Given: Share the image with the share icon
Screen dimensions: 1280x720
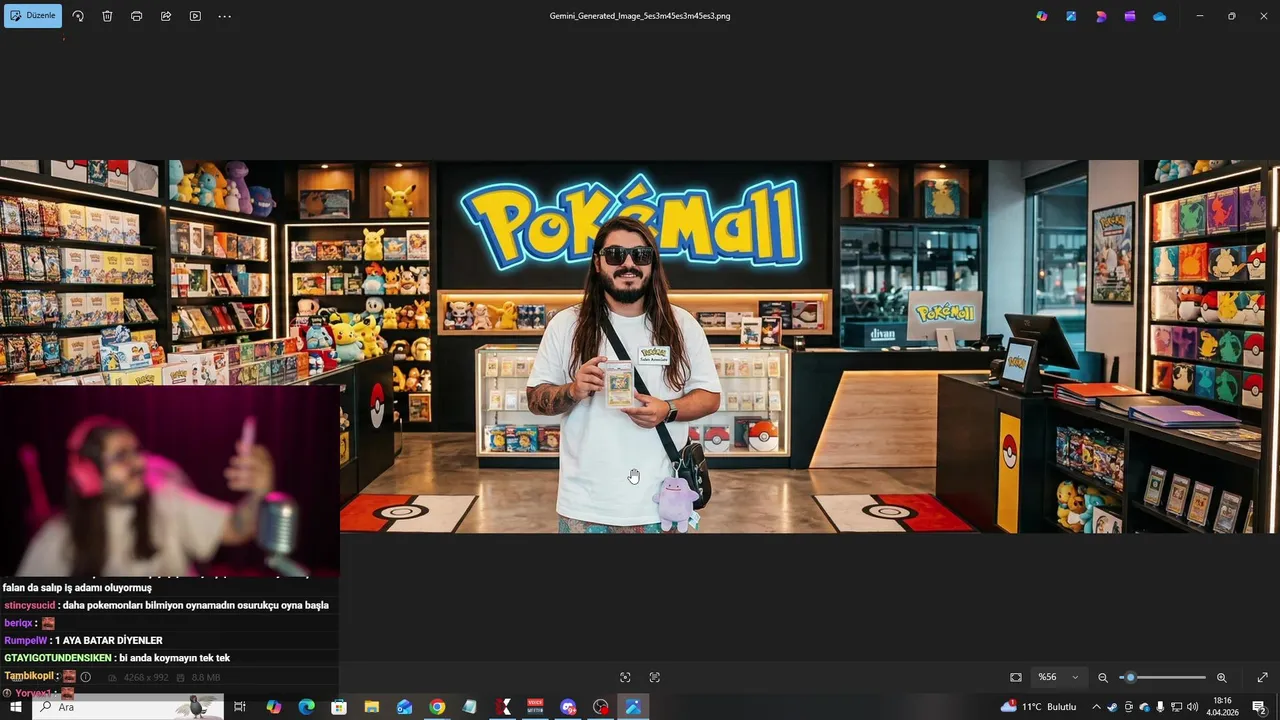Looking at the screenshot, I should pyautogui.click(x=166, y=16).
